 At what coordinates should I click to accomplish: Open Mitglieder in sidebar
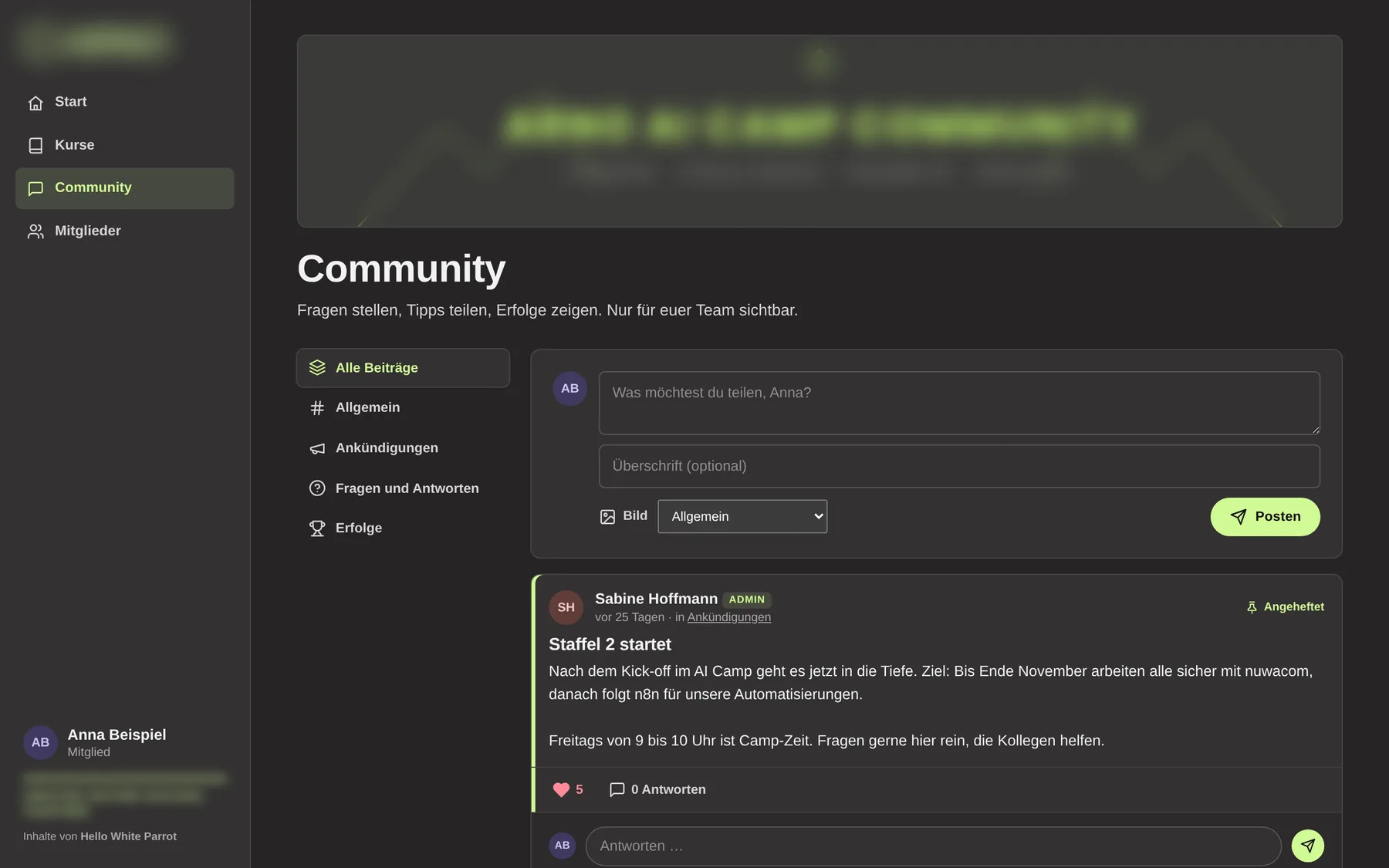pos(124,231)
